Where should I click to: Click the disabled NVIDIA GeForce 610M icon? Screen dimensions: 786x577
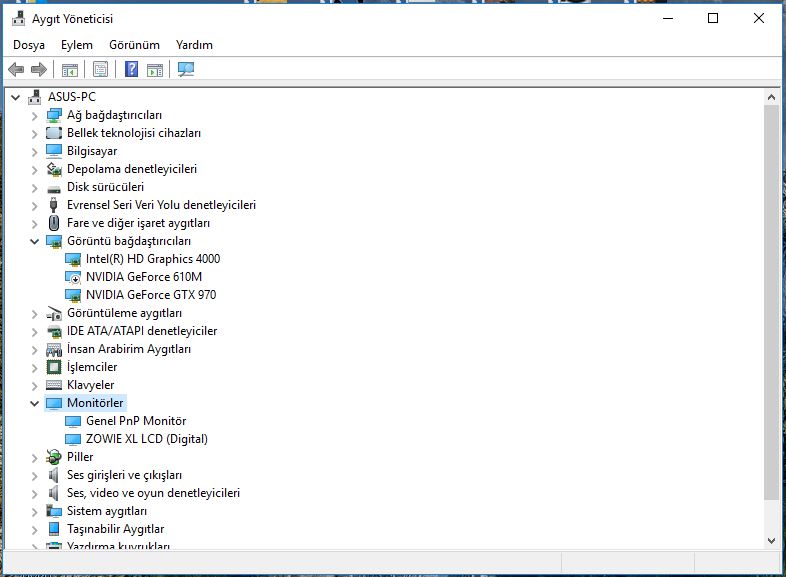click(73, 277)
